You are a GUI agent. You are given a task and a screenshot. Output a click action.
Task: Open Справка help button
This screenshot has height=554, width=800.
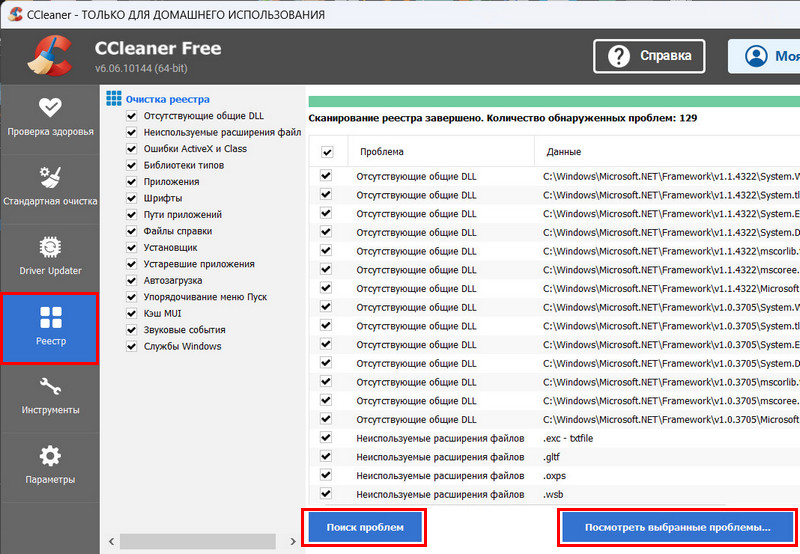click(649, 56)
